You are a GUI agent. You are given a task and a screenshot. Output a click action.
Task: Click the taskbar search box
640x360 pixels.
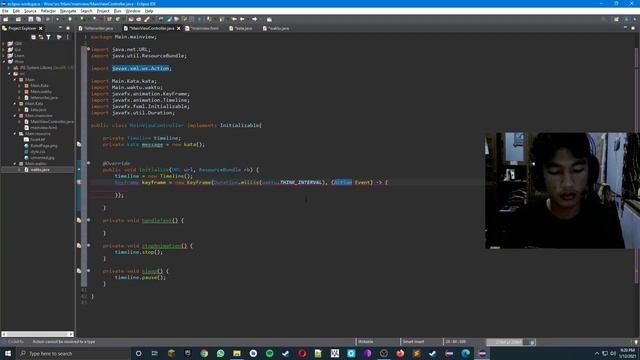click(73, 353)
